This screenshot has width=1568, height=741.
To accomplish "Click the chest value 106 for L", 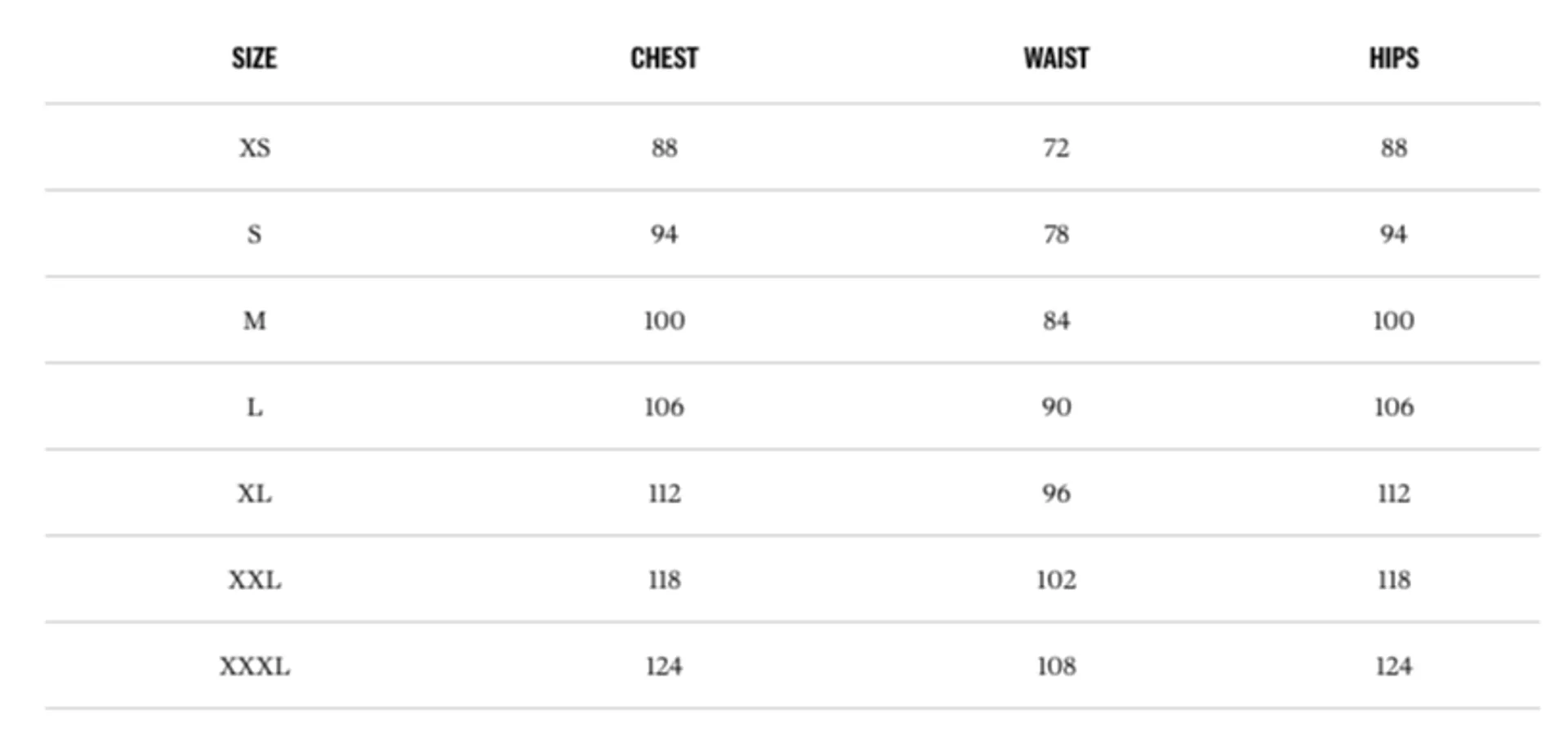I will coord(664,407).
